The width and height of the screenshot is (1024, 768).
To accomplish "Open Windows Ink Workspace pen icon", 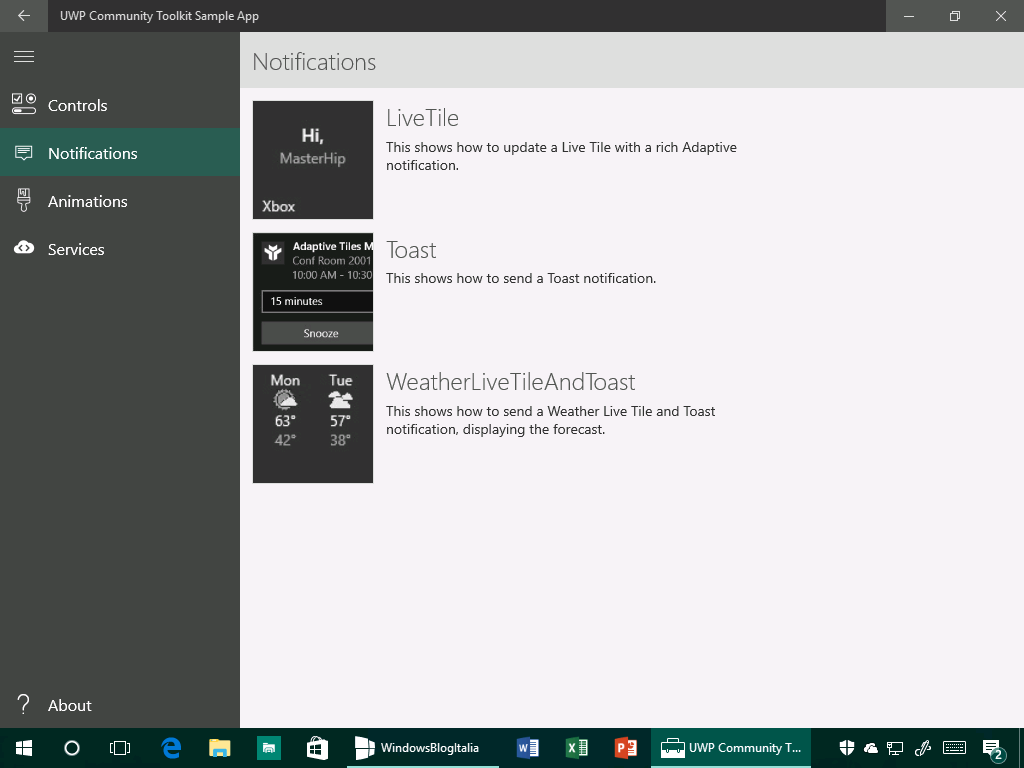I will [922, 748].
